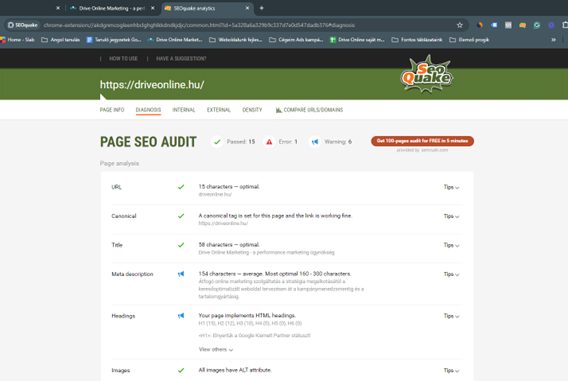Click the canonical URL https://driveonline.hu/ text

(223, 223)
